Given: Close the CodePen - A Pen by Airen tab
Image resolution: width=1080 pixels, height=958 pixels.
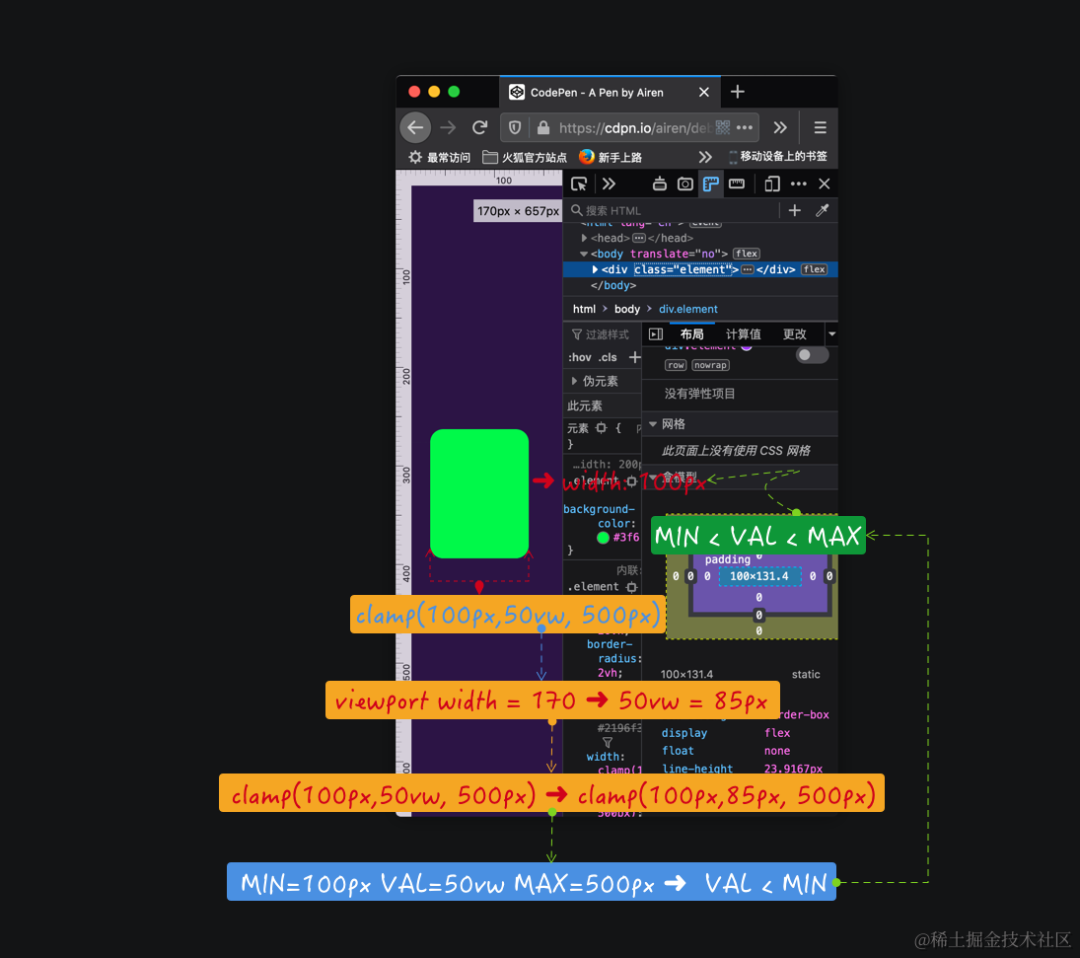Looking at the screenshot, I should point(703,92).
